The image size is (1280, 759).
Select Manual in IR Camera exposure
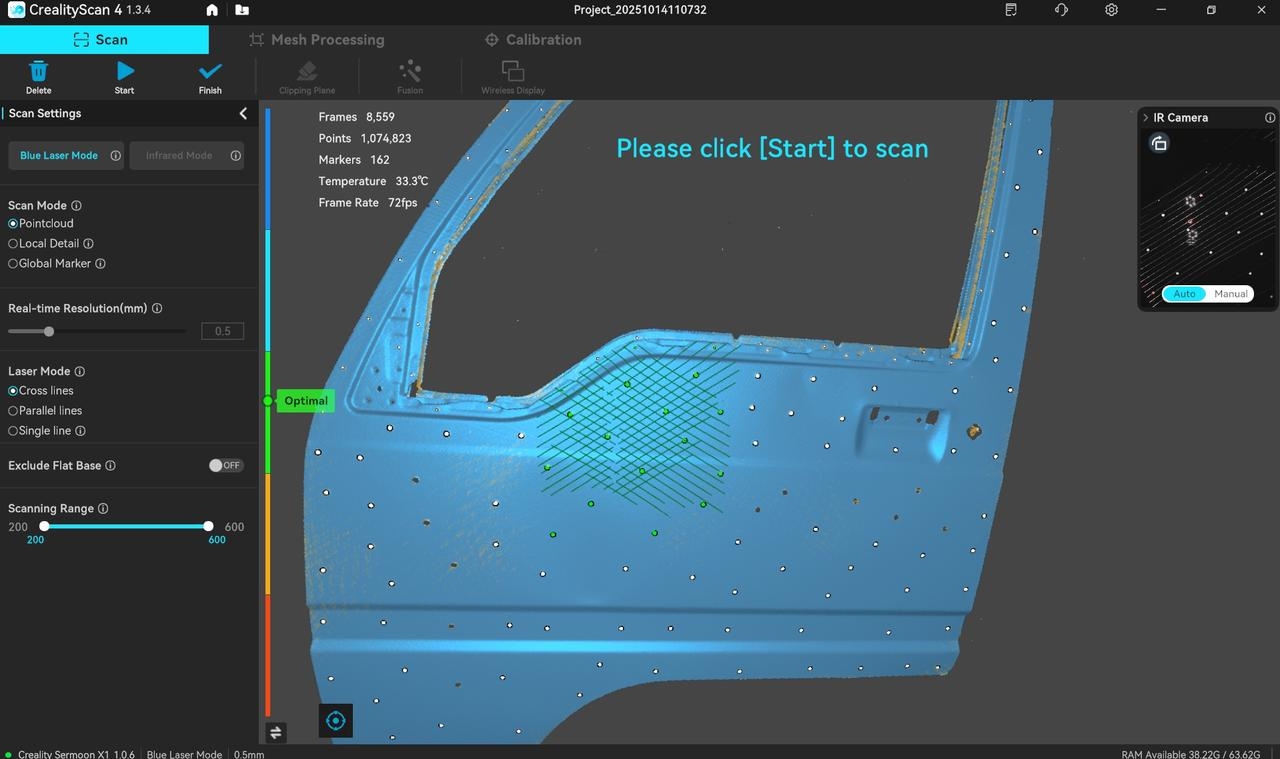click(x=1230, y=294)
